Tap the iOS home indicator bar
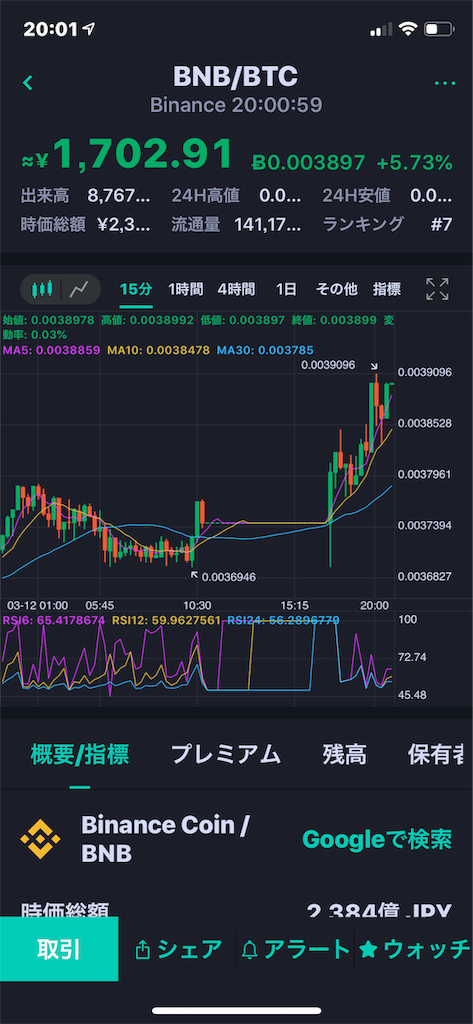 pos(236,1011)
